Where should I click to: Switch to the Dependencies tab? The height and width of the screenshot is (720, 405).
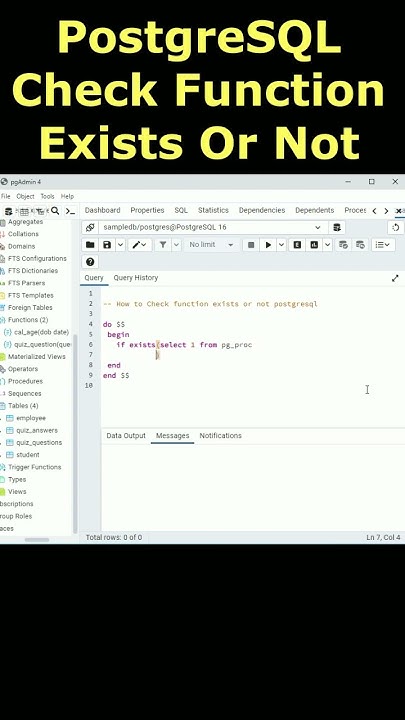[262, 210]
